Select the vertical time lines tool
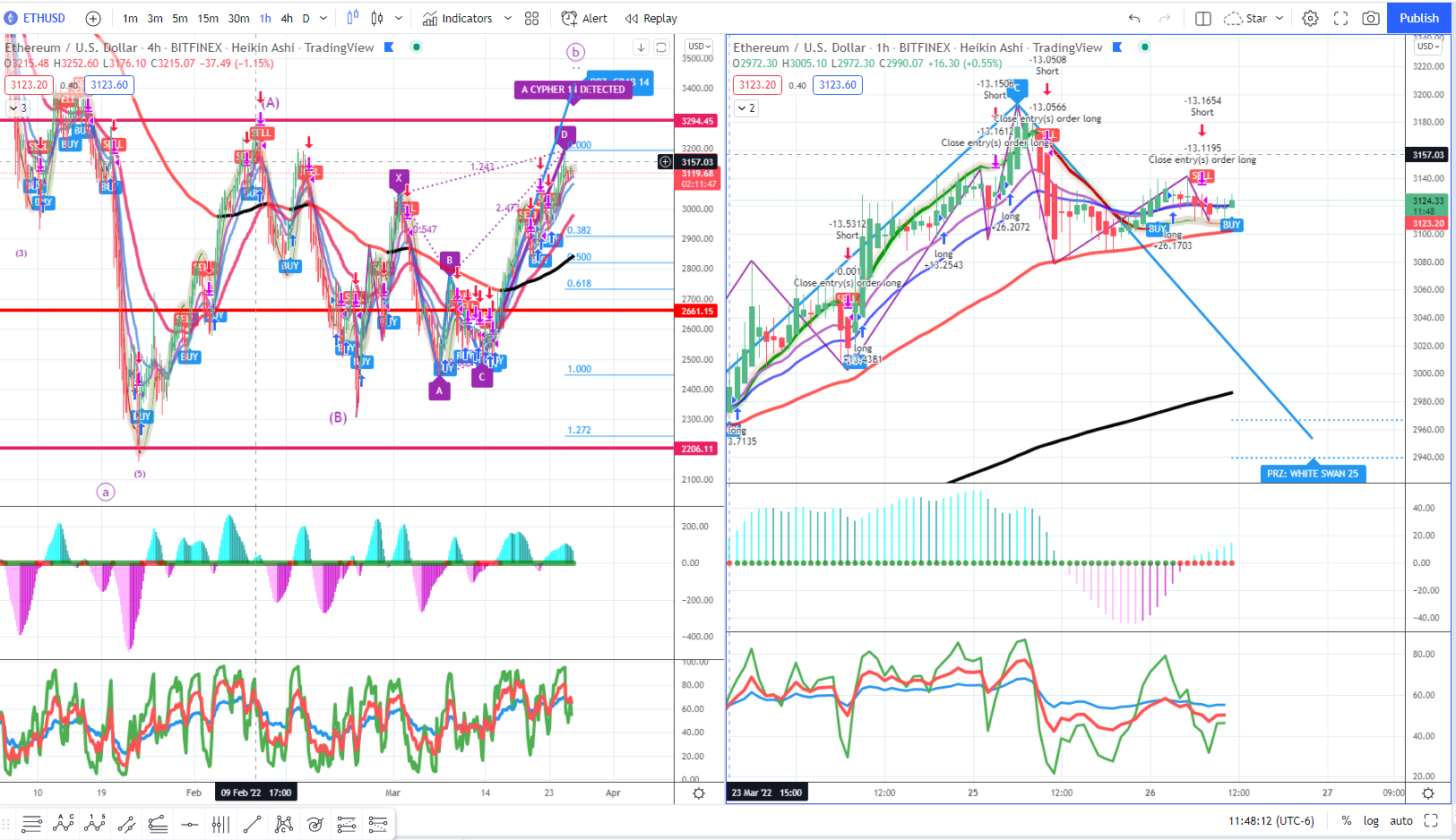 coord(220,824)
